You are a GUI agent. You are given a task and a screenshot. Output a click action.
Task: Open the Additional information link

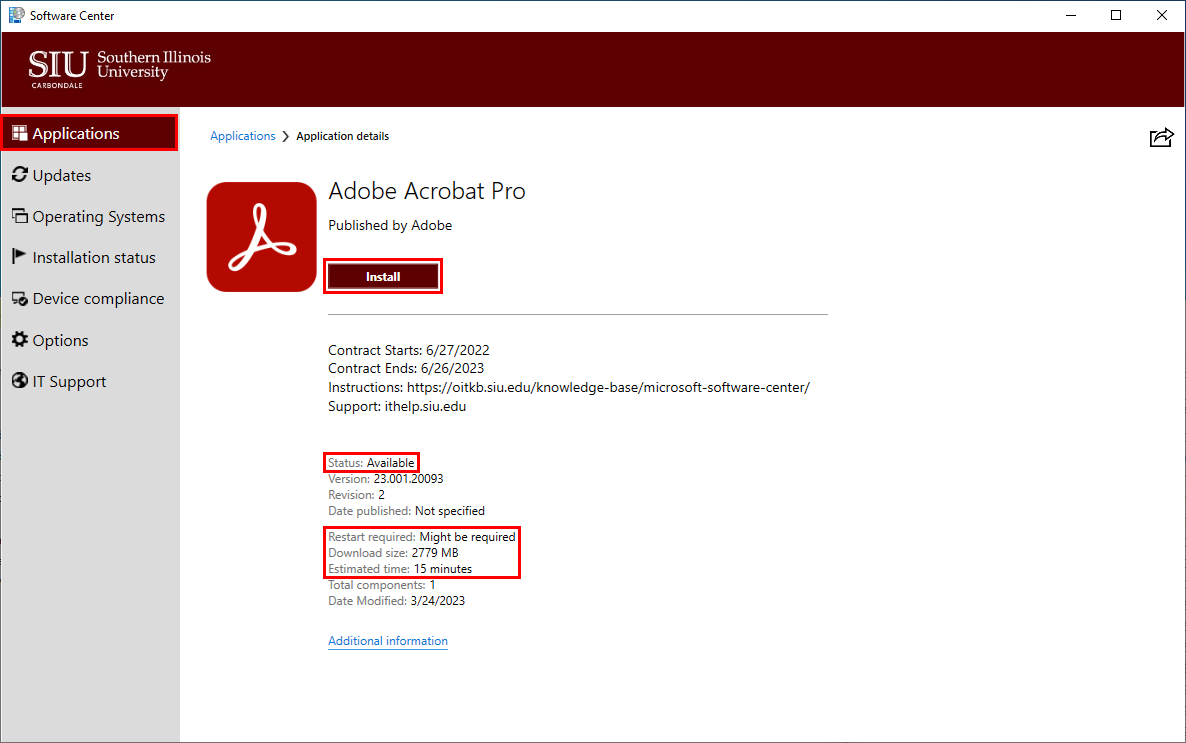point(387,641)
